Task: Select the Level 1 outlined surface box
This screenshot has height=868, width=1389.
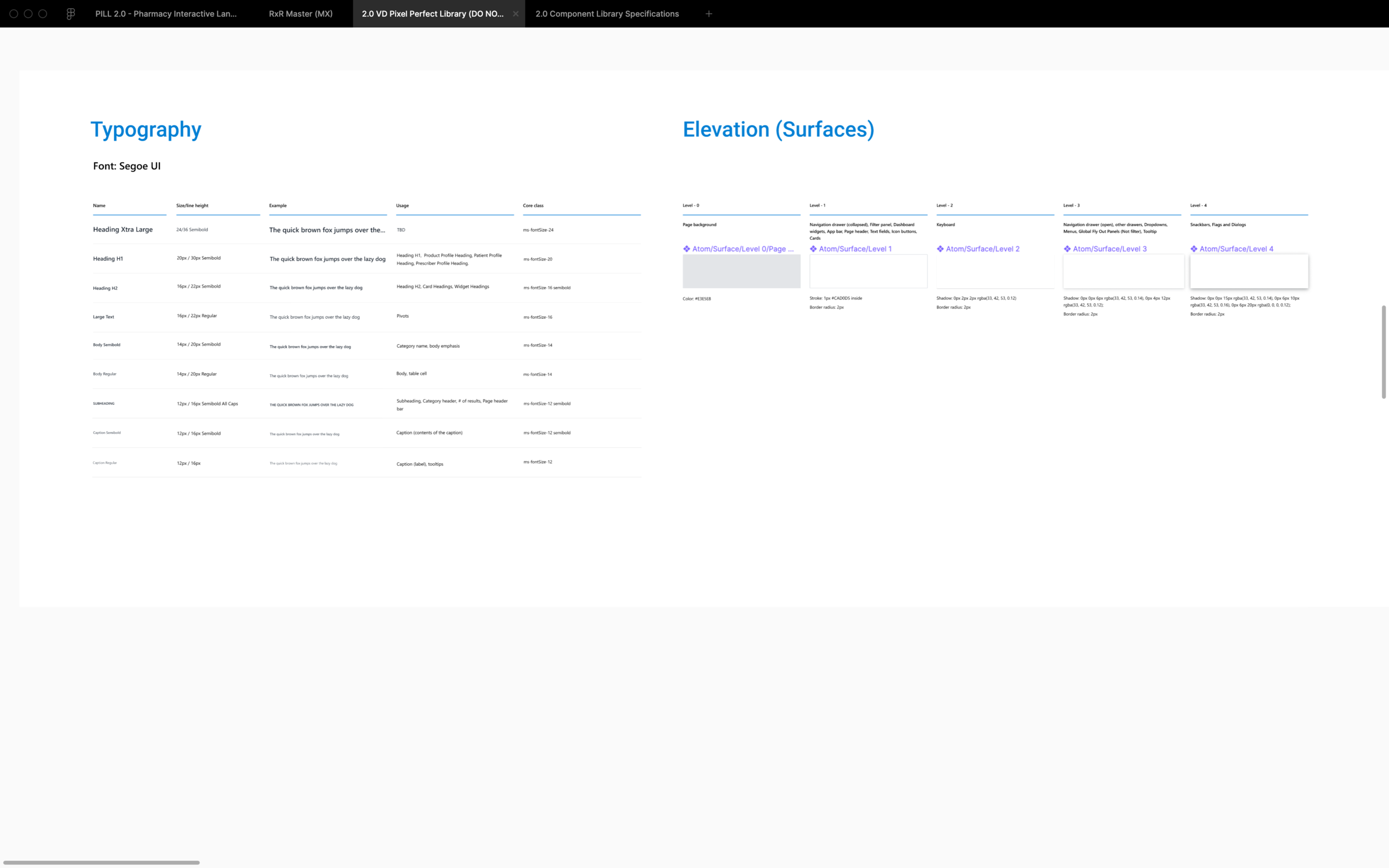Action: (x=868, y=272)
